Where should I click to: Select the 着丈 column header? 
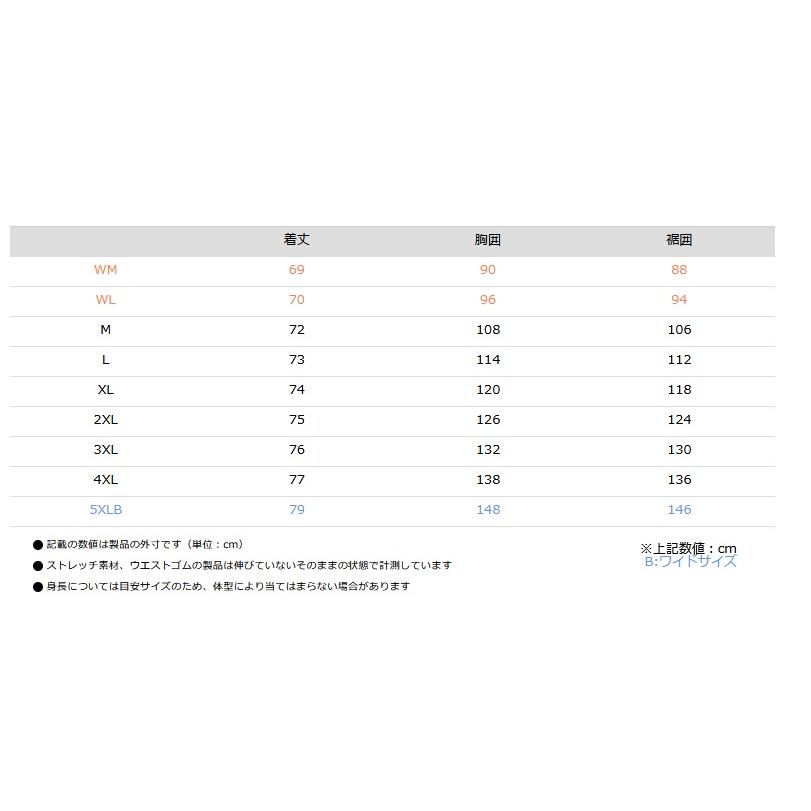point(296,239)
